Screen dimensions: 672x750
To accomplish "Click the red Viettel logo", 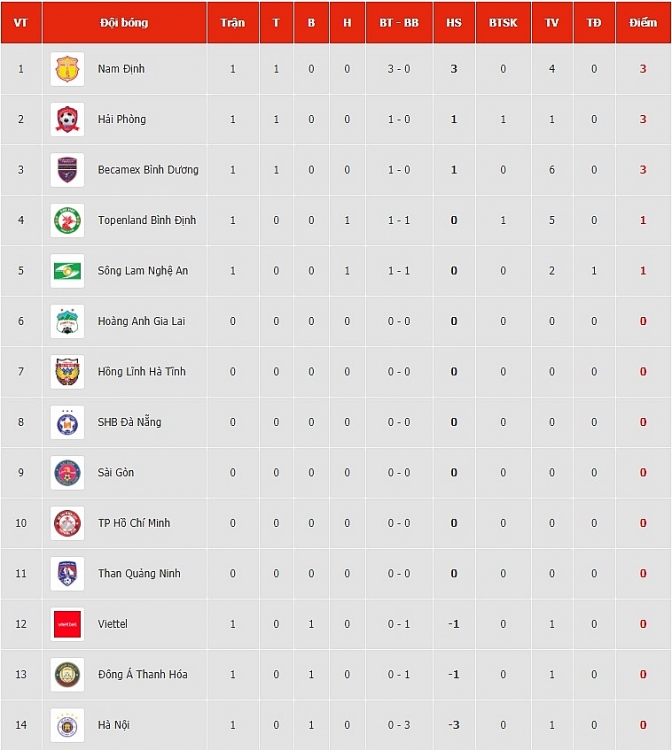I will pyautogui.click(x=67, y=624).
